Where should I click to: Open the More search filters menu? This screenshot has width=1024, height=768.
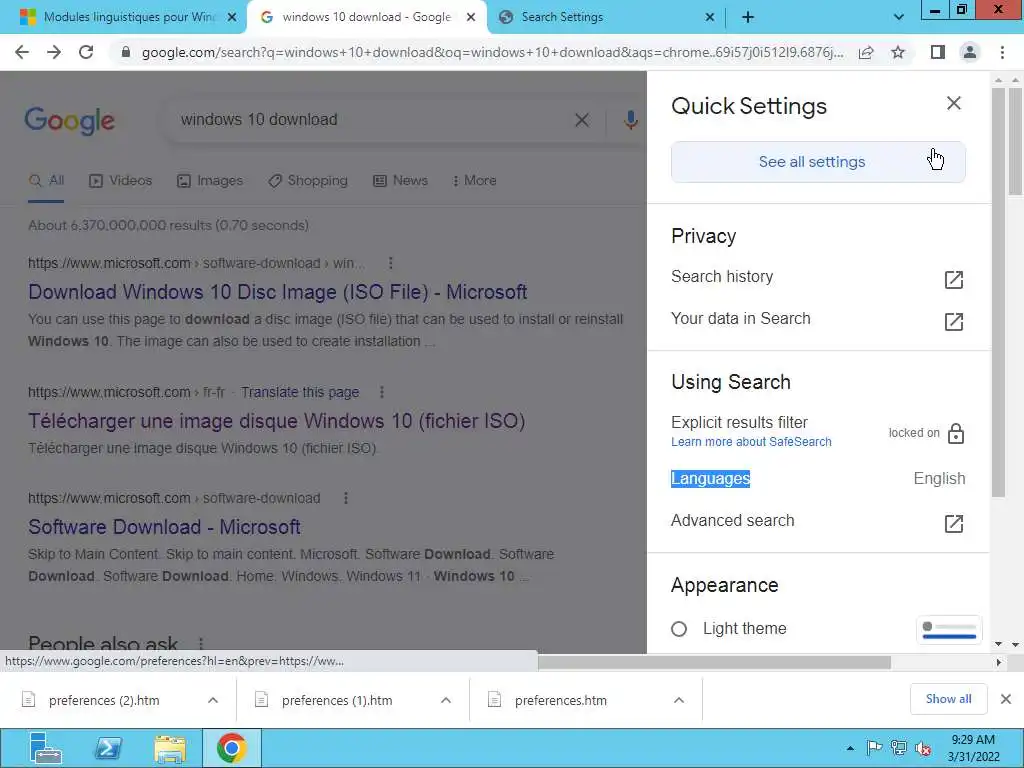475,181
